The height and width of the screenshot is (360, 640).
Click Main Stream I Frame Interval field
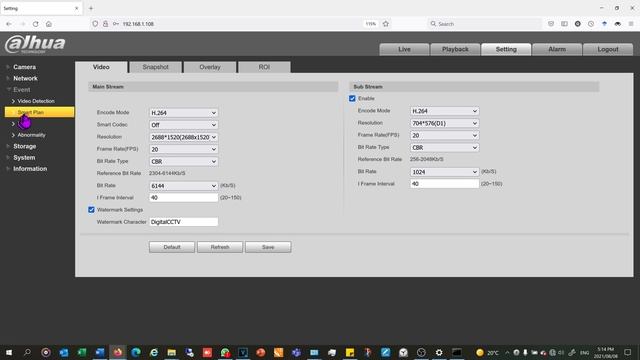point(183,198)
